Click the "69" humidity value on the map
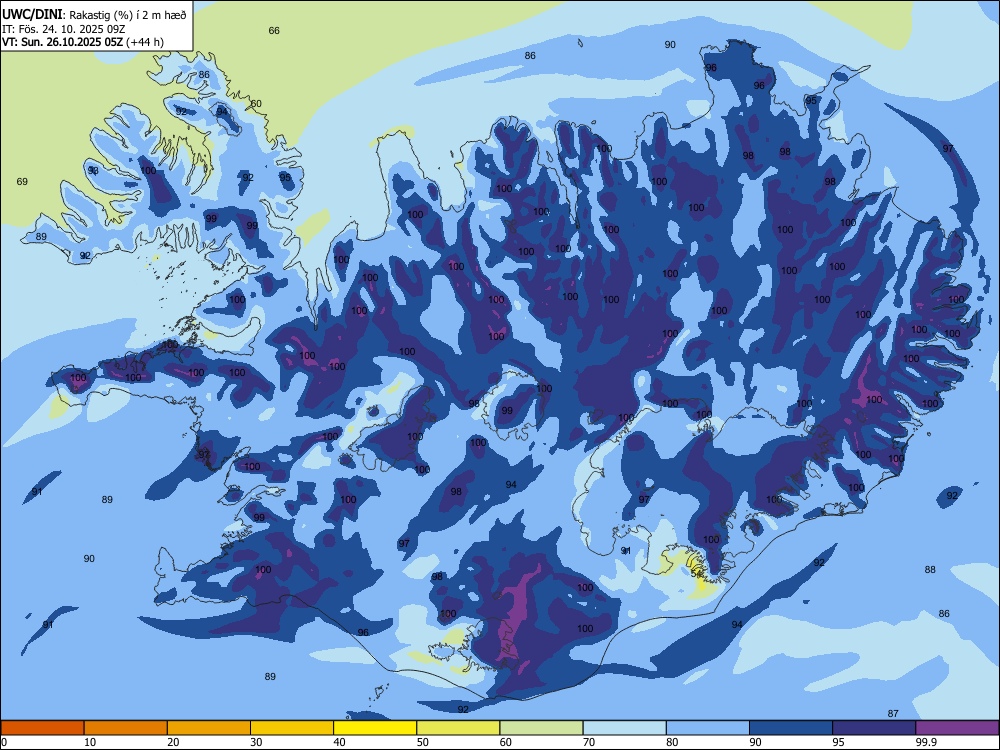Viewport: 1000px width, 750px height. [22, 182]
